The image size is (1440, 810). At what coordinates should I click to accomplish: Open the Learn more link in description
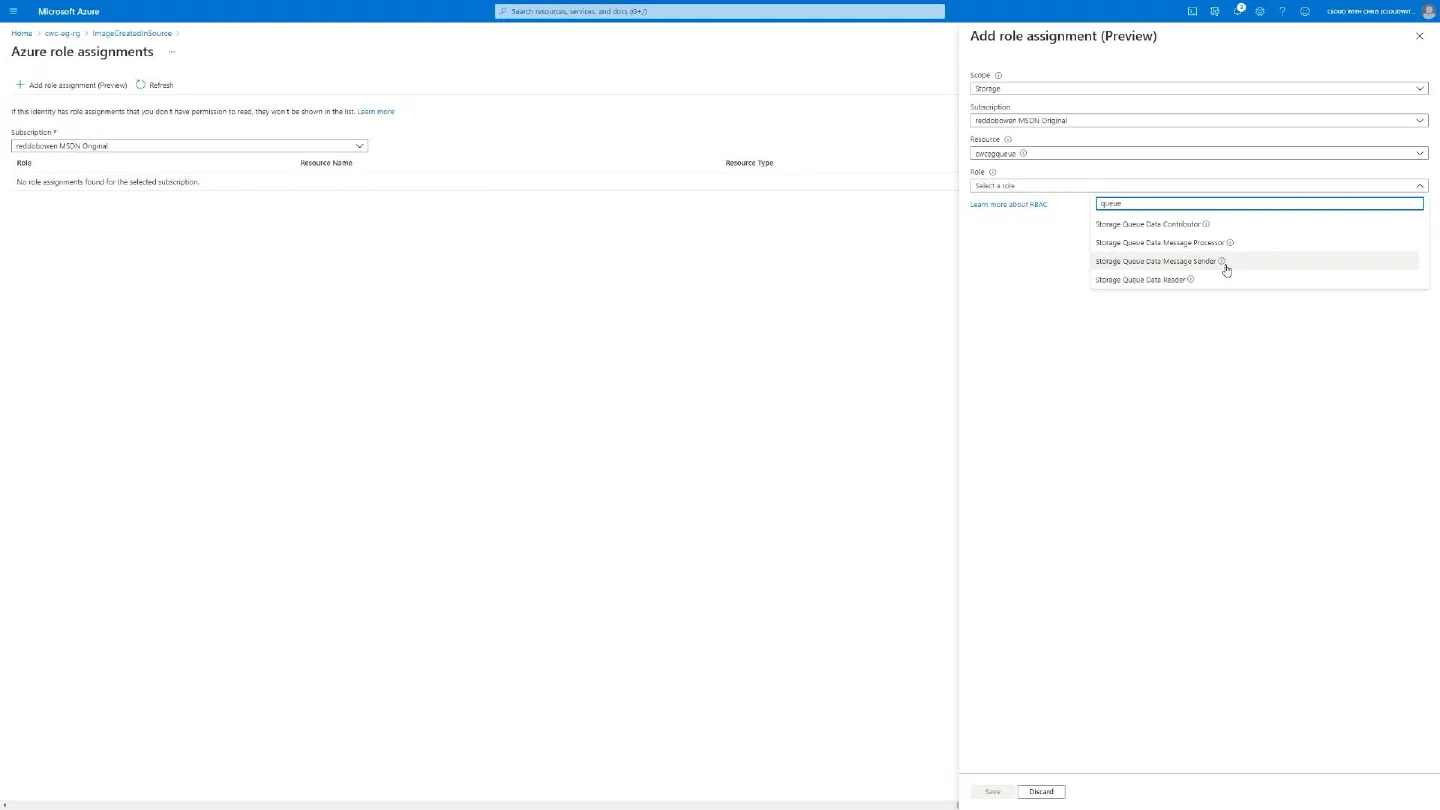pyautogui.click(x=376, y=111)
